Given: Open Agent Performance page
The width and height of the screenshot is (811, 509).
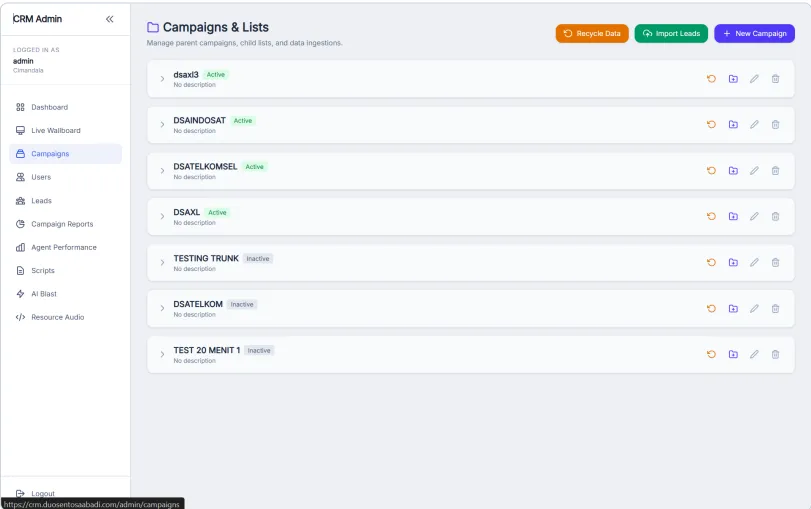Looking at the screenshot, I should coord(66,247).
